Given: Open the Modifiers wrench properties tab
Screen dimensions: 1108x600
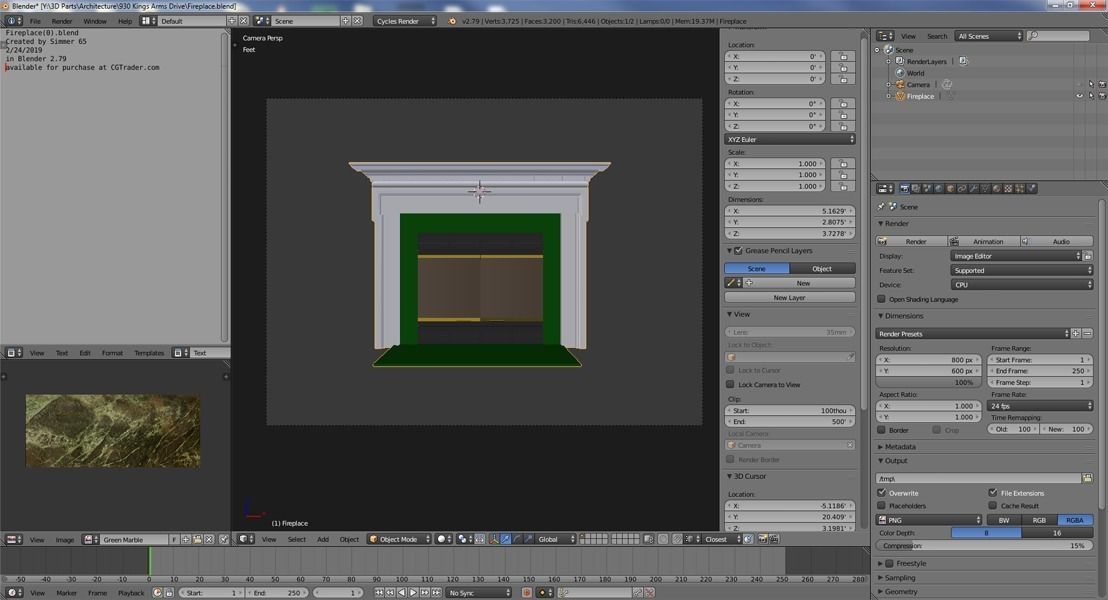Looking at the screenshot, I should [974, 188].
